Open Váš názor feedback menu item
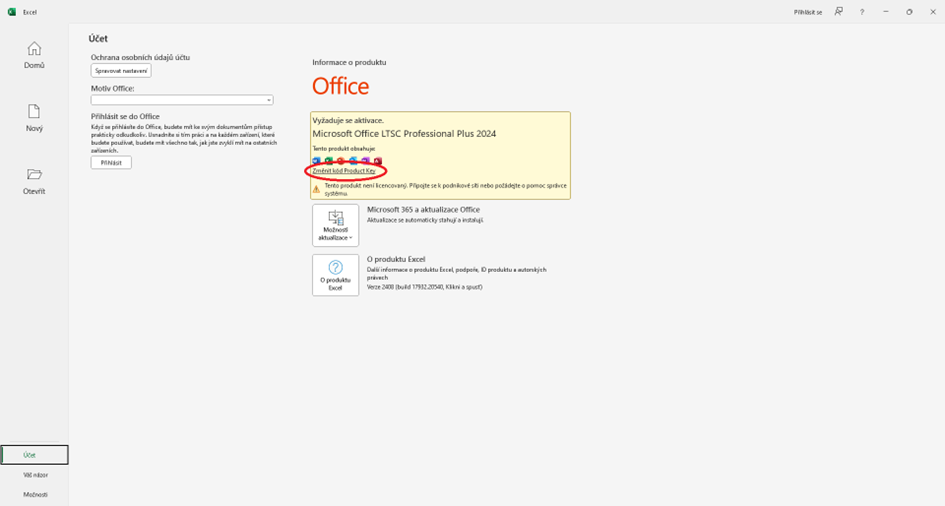The image size is (945, 506). coord(35,475)
